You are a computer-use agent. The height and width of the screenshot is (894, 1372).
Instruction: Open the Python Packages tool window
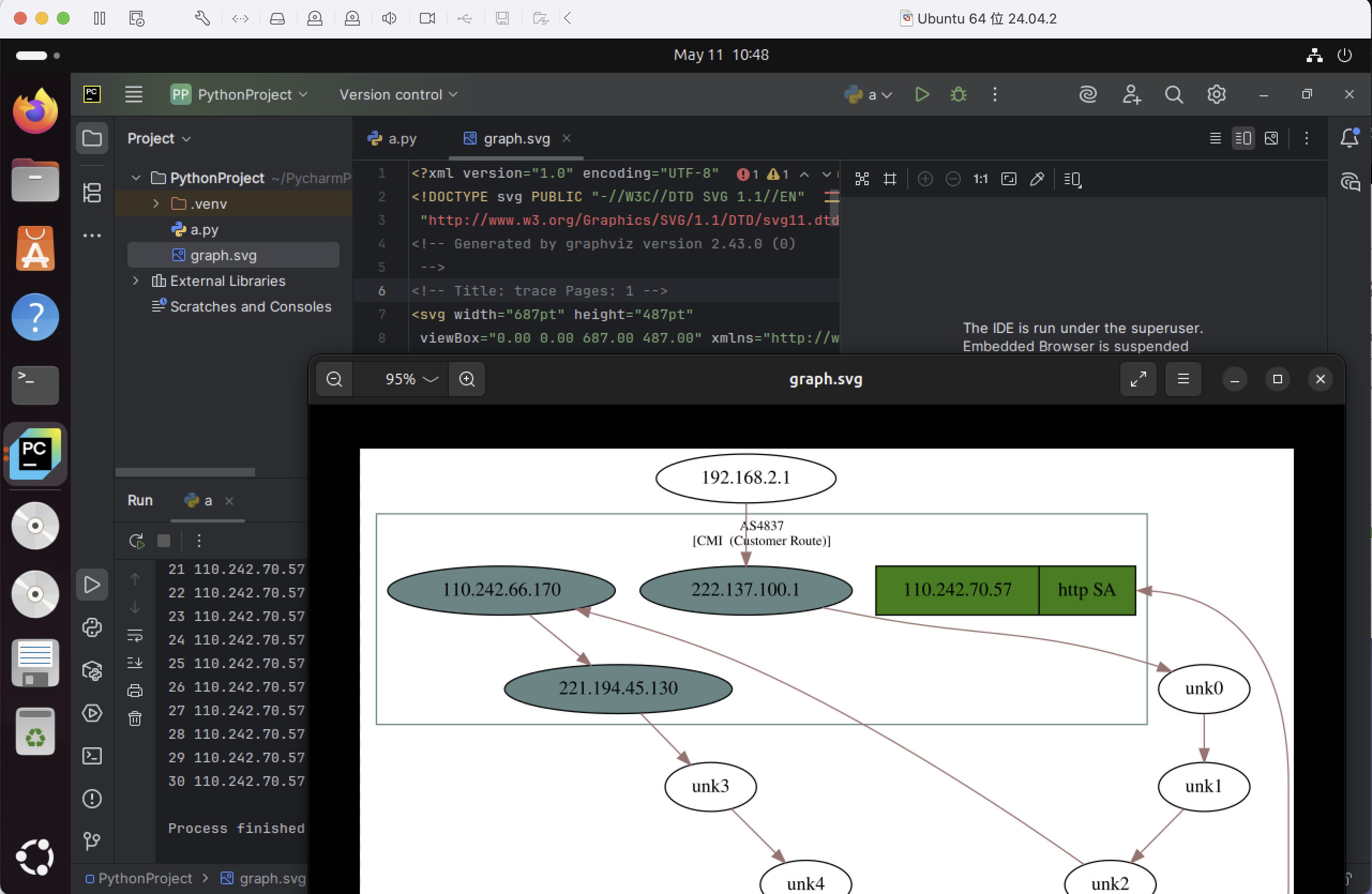point(92,670)
